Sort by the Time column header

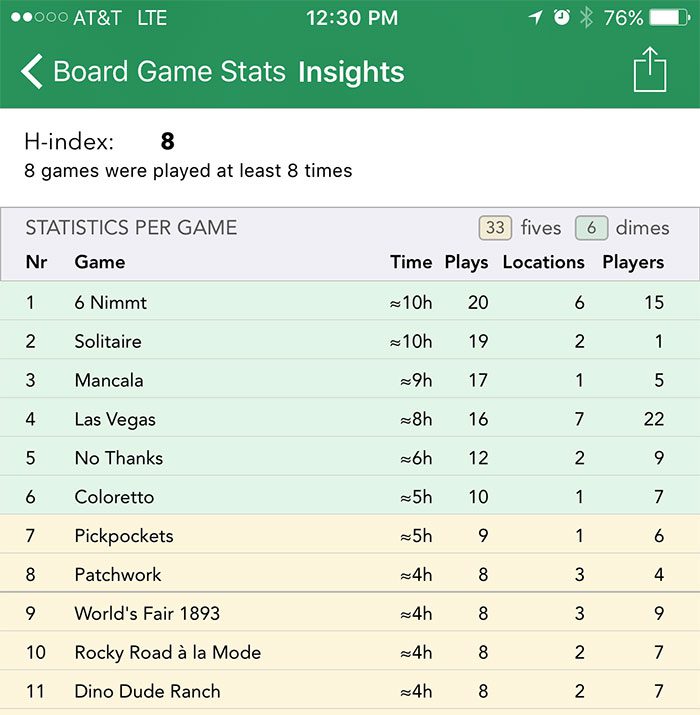click(411, 262)
